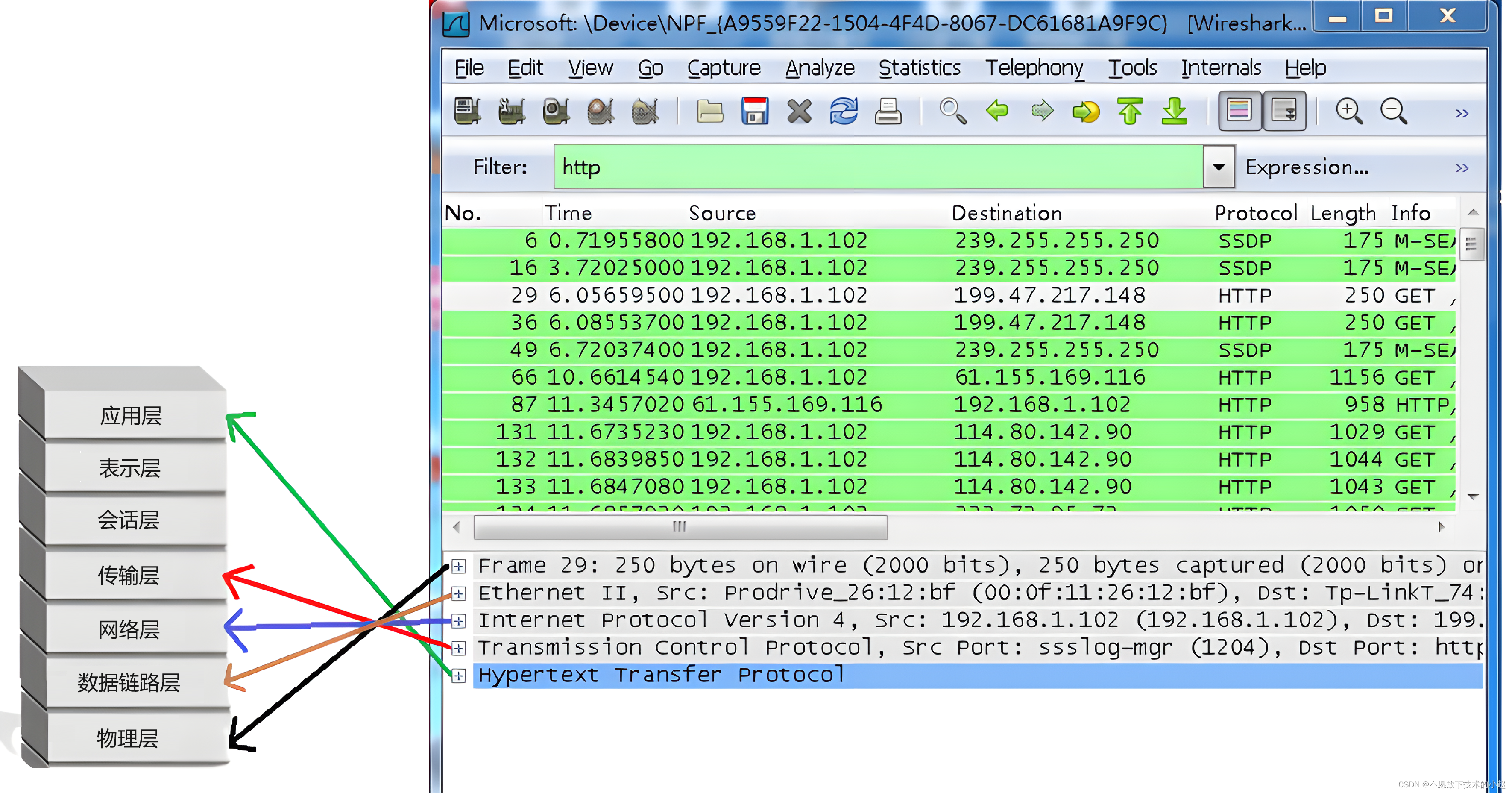Click the horizontal scrollbar left arrow

[x=457, y=526]
